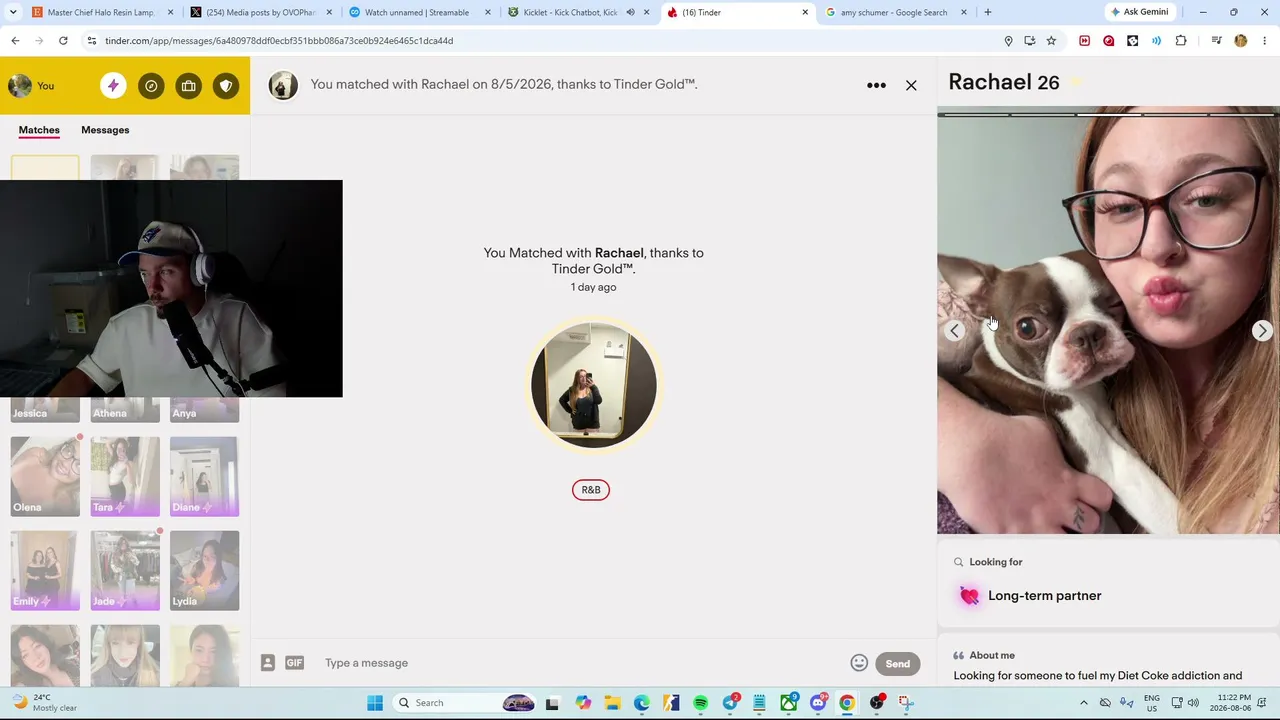Open File Explorer from the taskbar
Viewport: 1280px width, 720px height.
pos(612,703)
